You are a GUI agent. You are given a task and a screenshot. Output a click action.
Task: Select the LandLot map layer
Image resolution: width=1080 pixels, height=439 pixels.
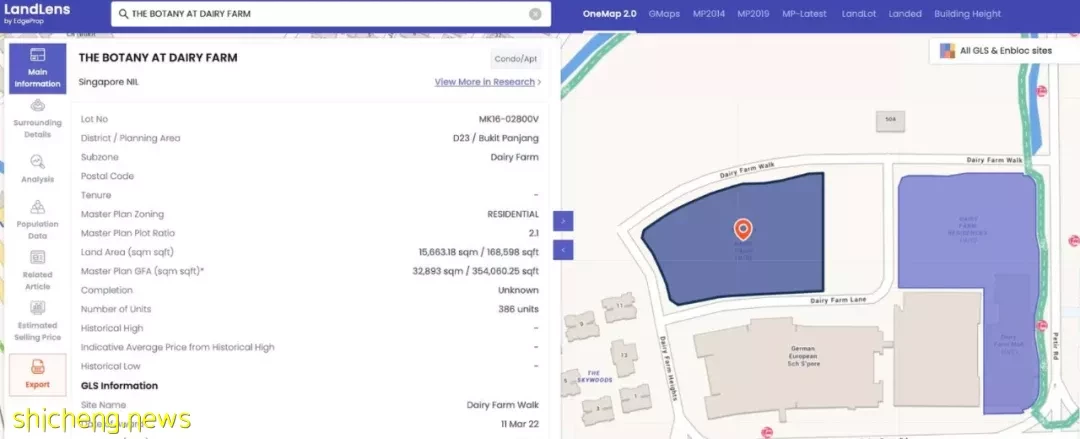pyautogui.click(x=859, y=14)
